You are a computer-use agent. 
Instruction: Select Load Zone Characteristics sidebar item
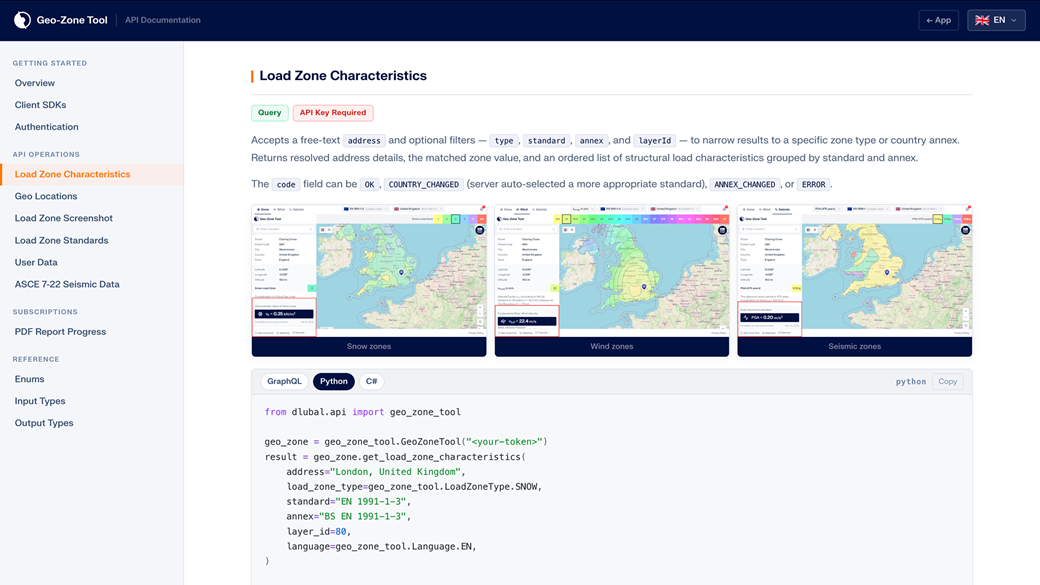[92, 174]
